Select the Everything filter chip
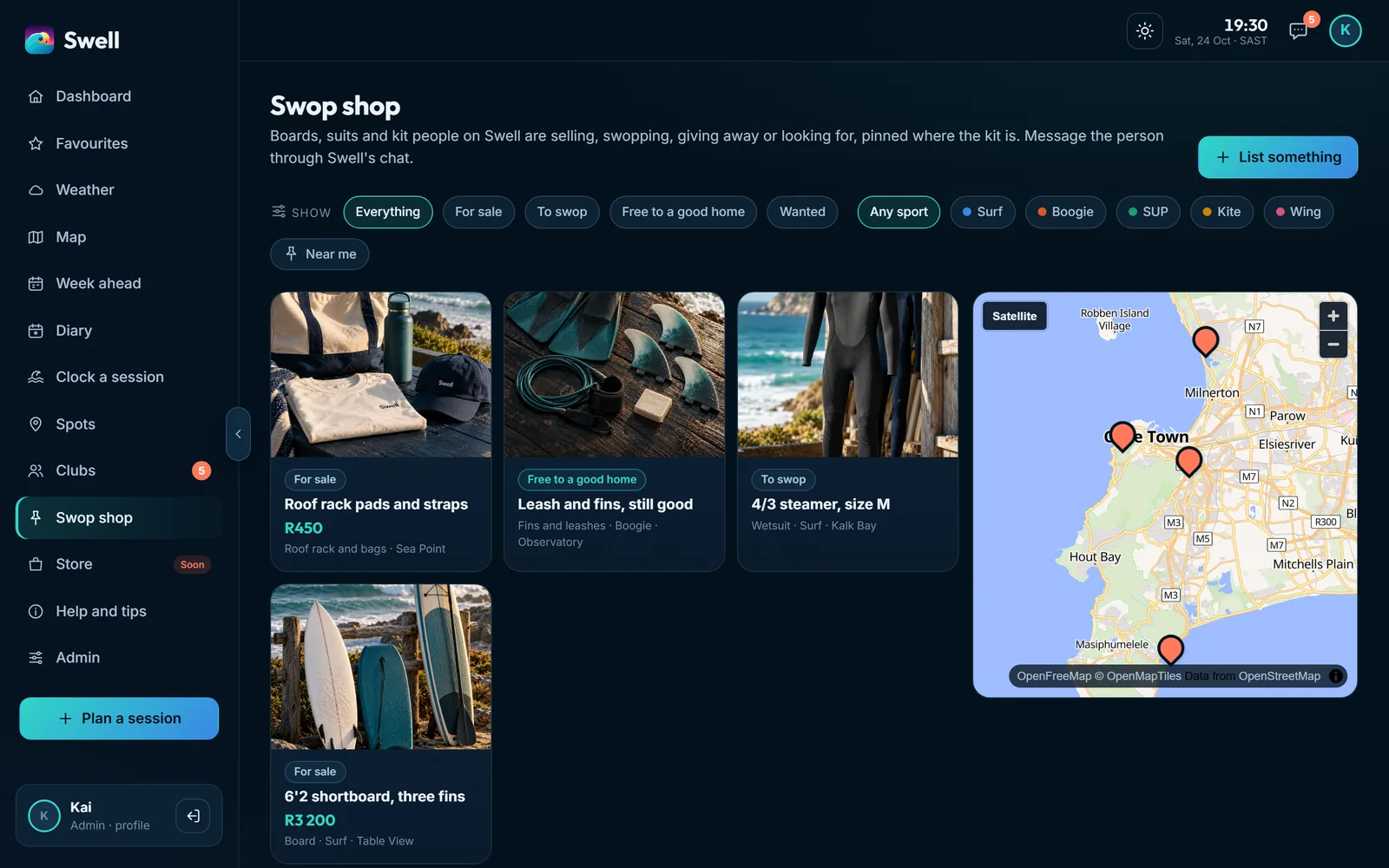This screenshot has width=1389, height=868. [x=387, y=212]
